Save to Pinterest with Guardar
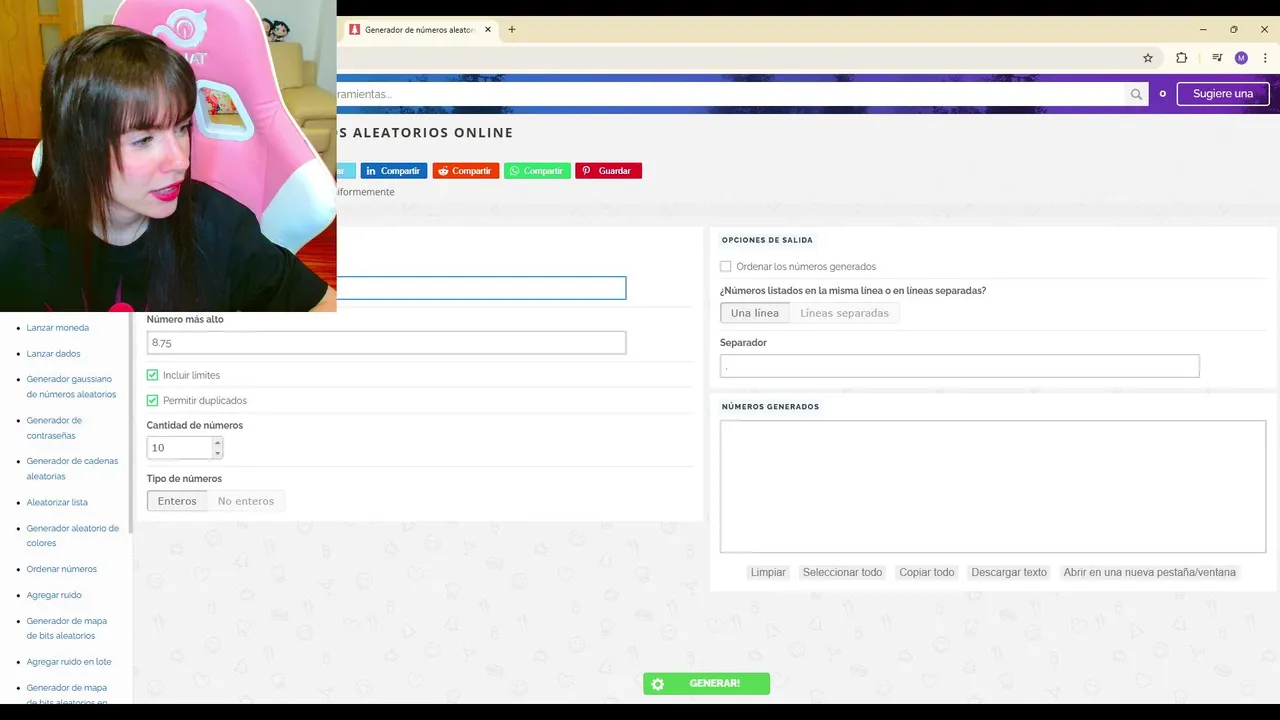The width and height of the screenshot is (1280, 720). coord(608,171)
